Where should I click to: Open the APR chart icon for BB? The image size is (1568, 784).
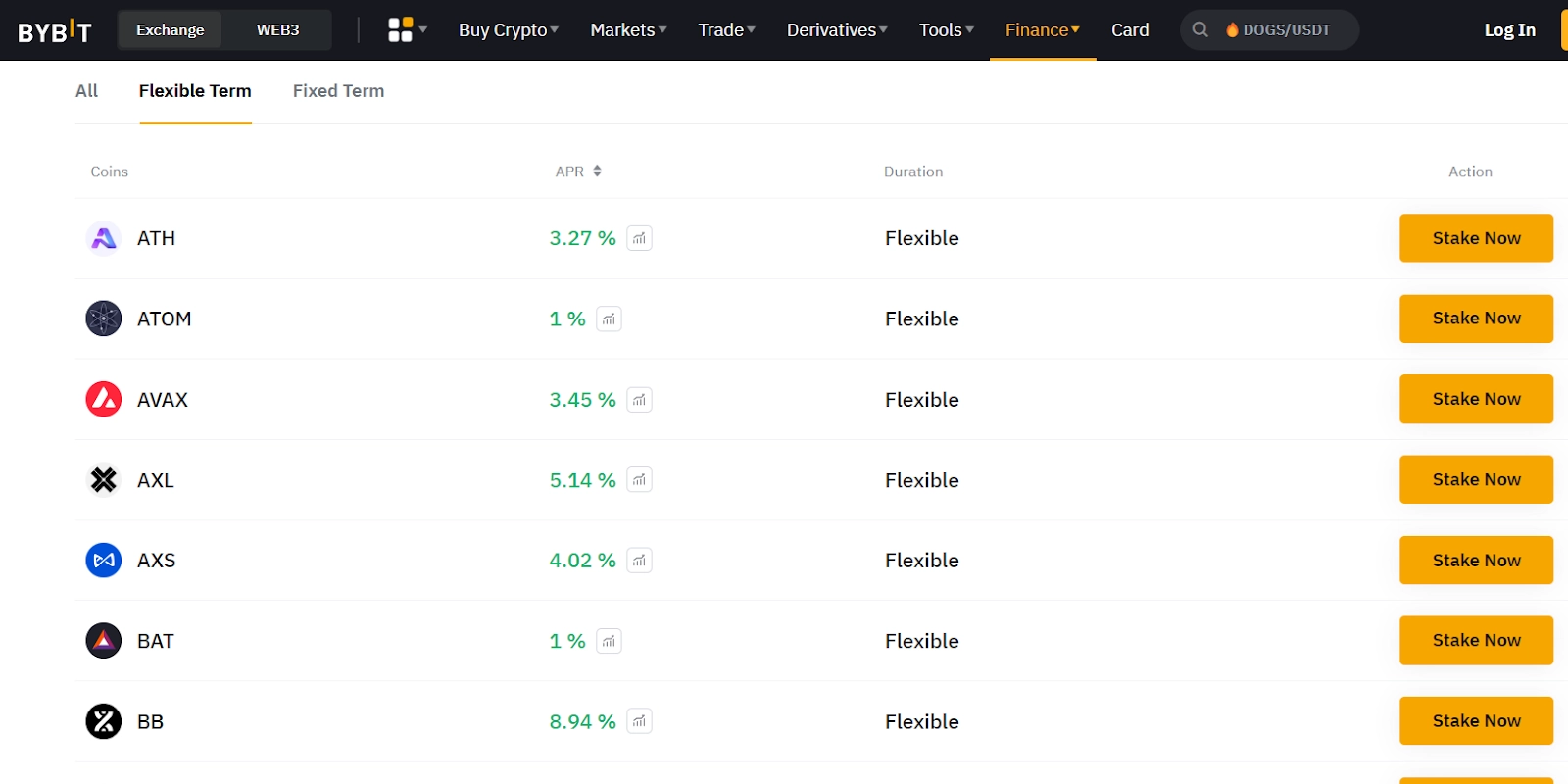tap(639, 721)
